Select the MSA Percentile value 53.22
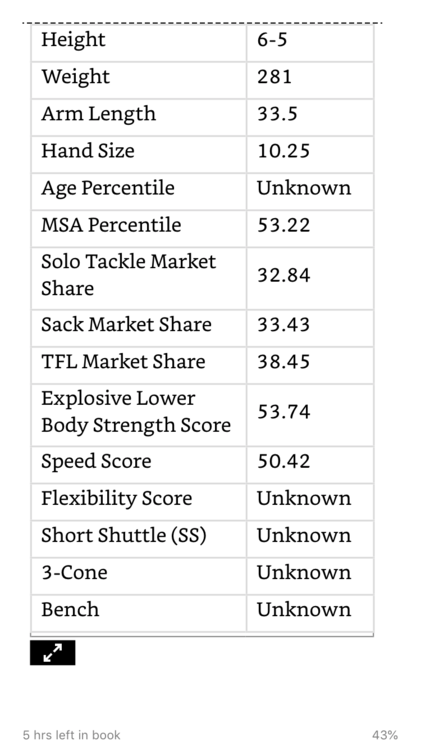 [284, 225]
